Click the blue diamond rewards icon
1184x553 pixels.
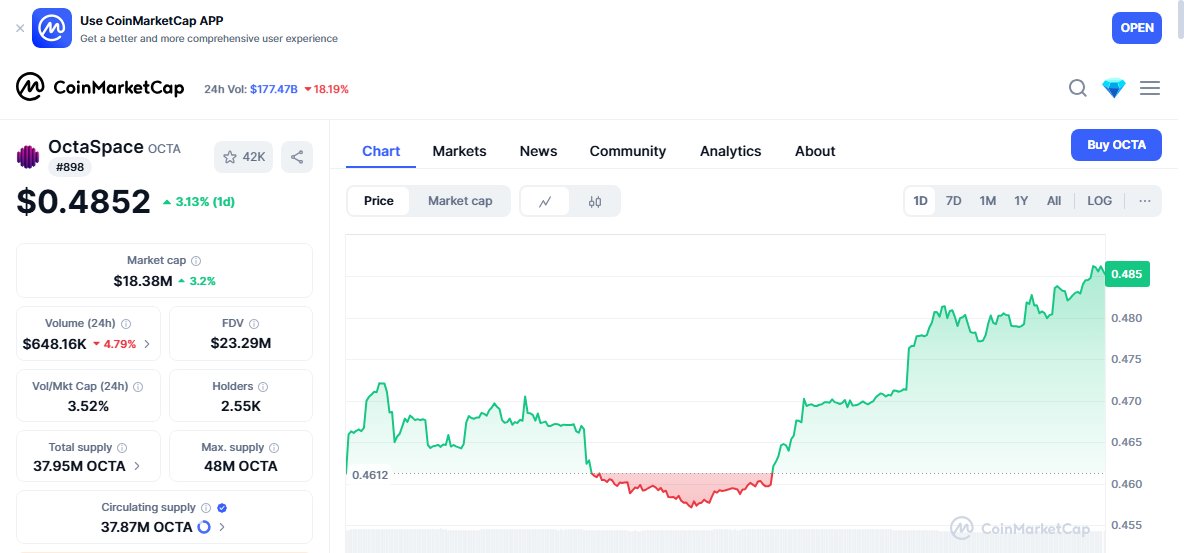click(x=1114, y=88)
